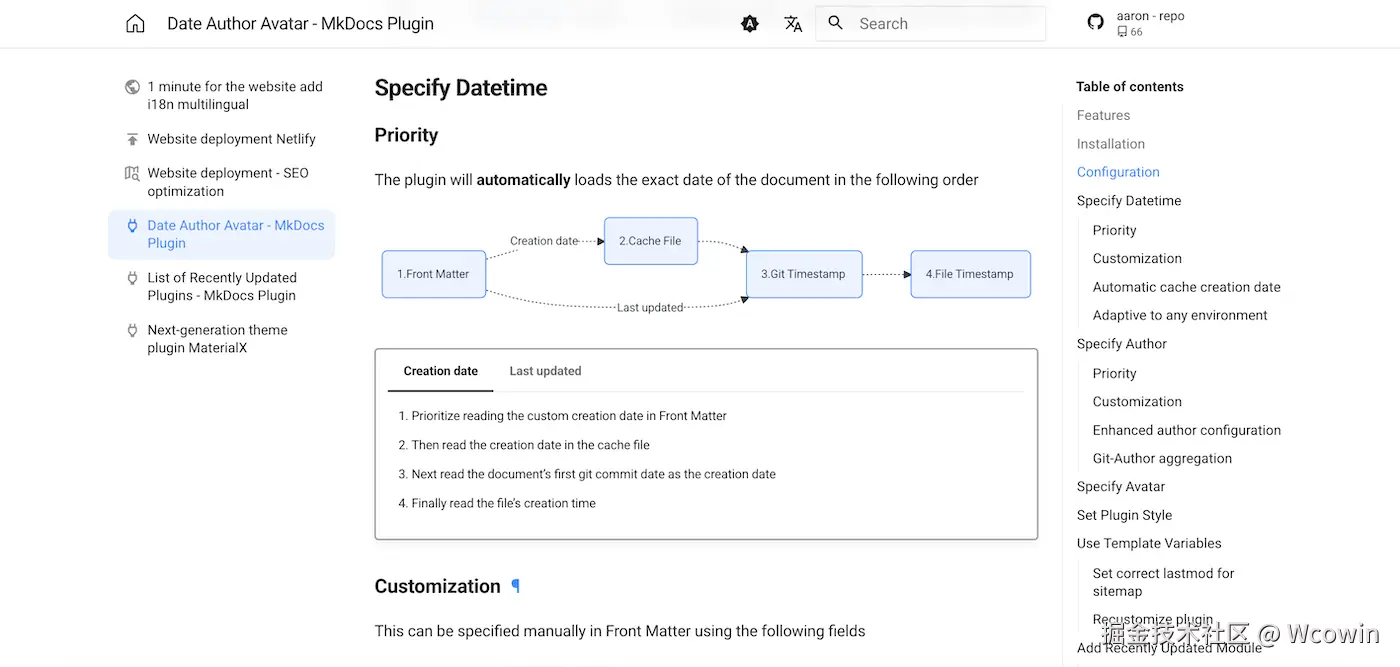Click the globe icon for i18n multilingual
Image resolution: width=1400 pixels, height=667 pixels.
coord(132,87)
